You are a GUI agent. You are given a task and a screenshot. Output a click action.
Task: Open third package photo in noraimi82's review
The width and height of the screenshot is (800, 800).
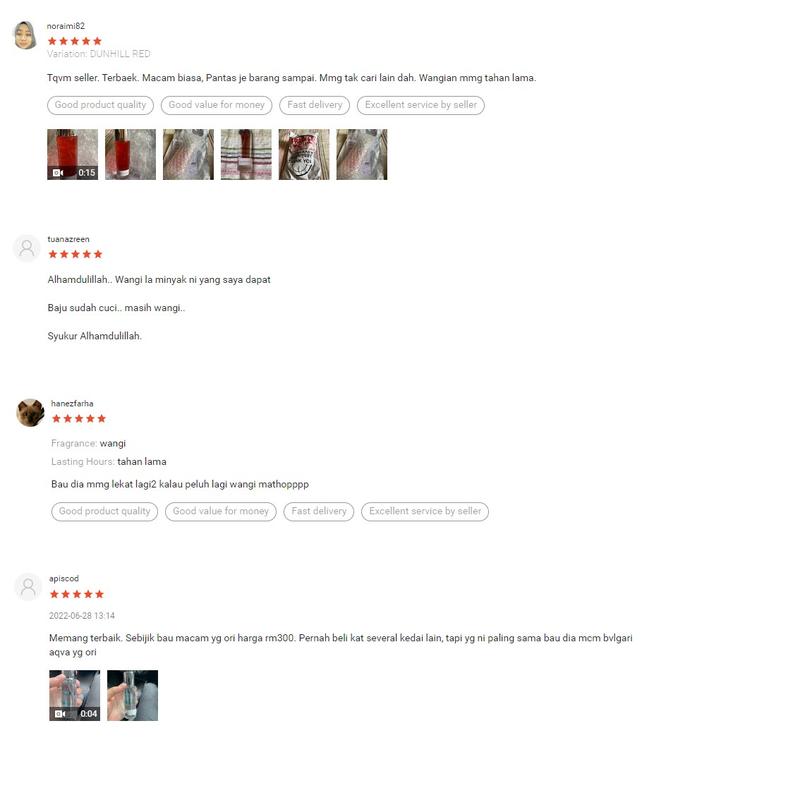click(x=188, y=155)
